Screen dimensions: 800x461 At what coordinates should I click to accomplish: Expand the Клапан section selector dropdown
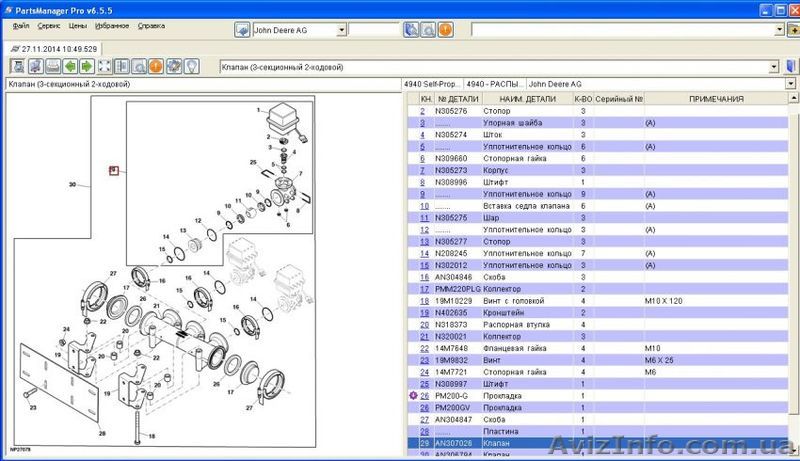pos(775,67)
